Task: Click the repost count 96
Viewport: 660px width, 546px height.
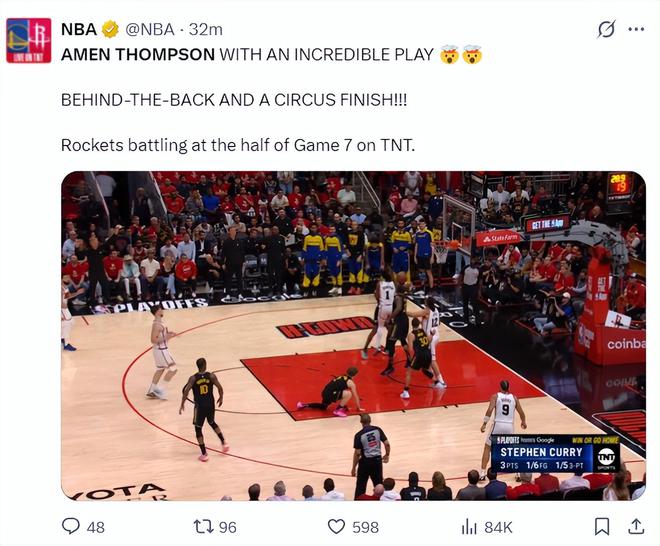Action: (x=228, y=527)
